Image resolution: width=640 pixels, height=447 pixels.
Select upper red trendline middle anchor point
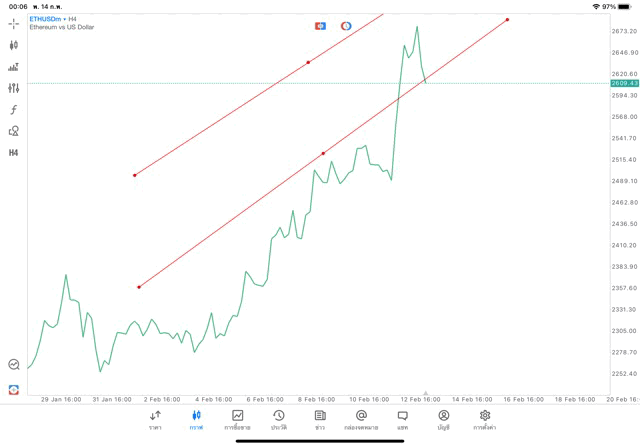tap(308, 62)
